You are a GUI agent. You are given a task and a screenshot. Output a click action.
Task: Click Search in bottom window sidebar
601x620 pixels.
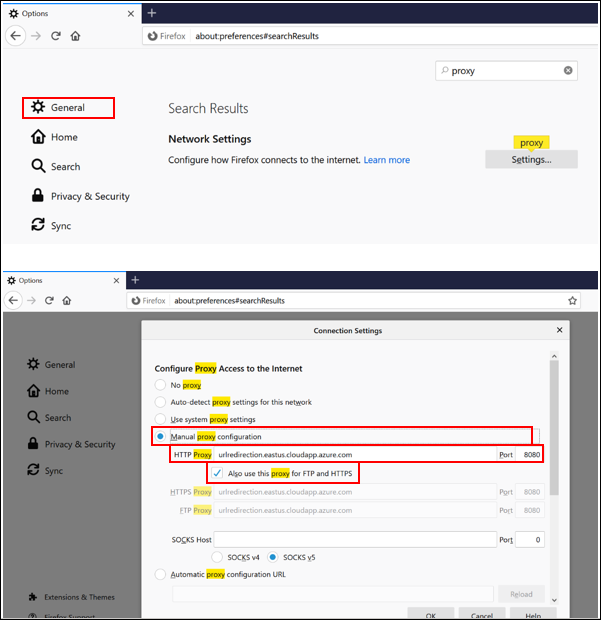coord(50,418)
